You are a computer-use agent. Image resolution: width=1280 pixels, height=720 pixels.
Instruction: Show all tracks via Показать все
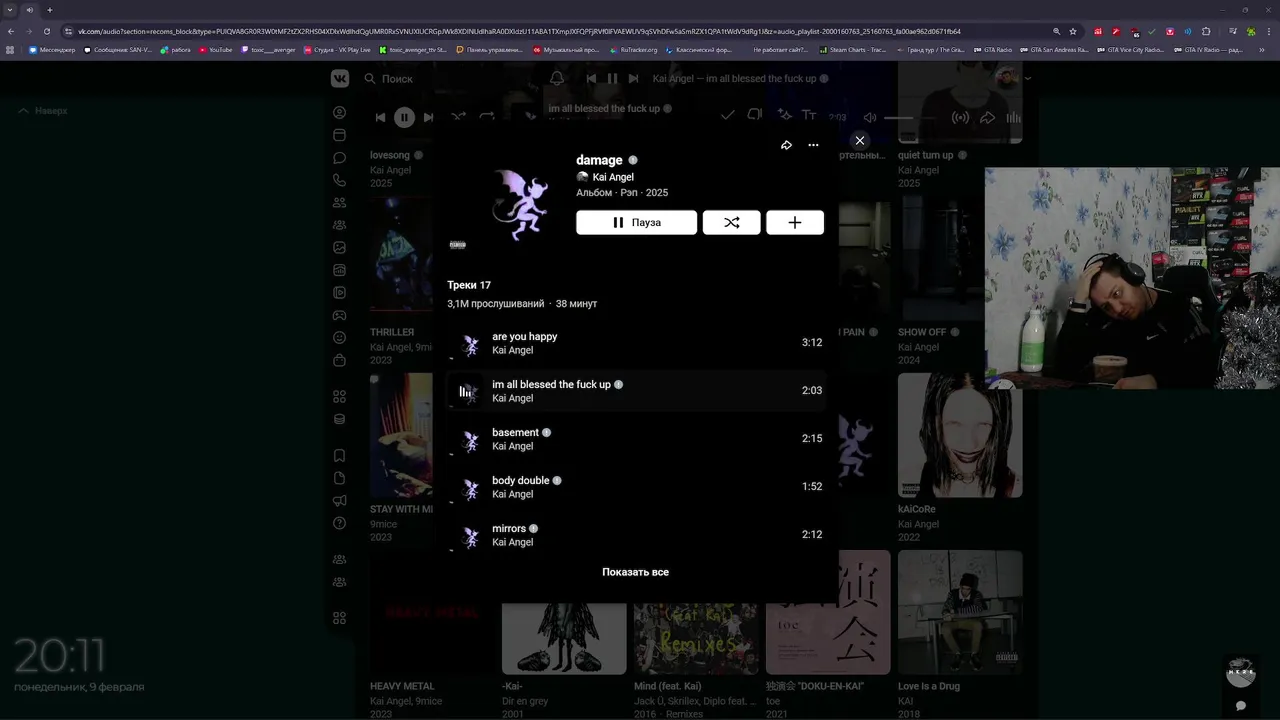(635, 572)
